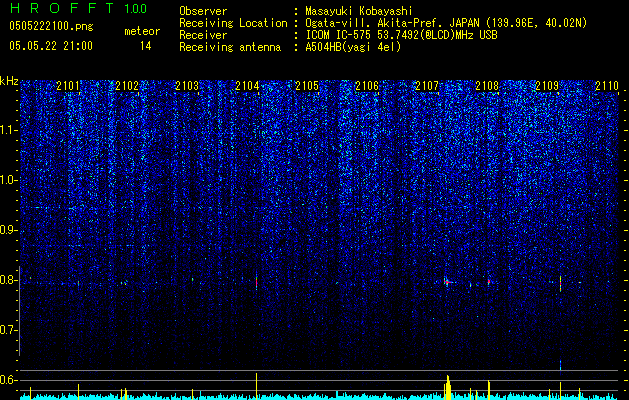Click the tall yellow power spike at 2104
Screen dimensions: 629x400
pos(256,386)
